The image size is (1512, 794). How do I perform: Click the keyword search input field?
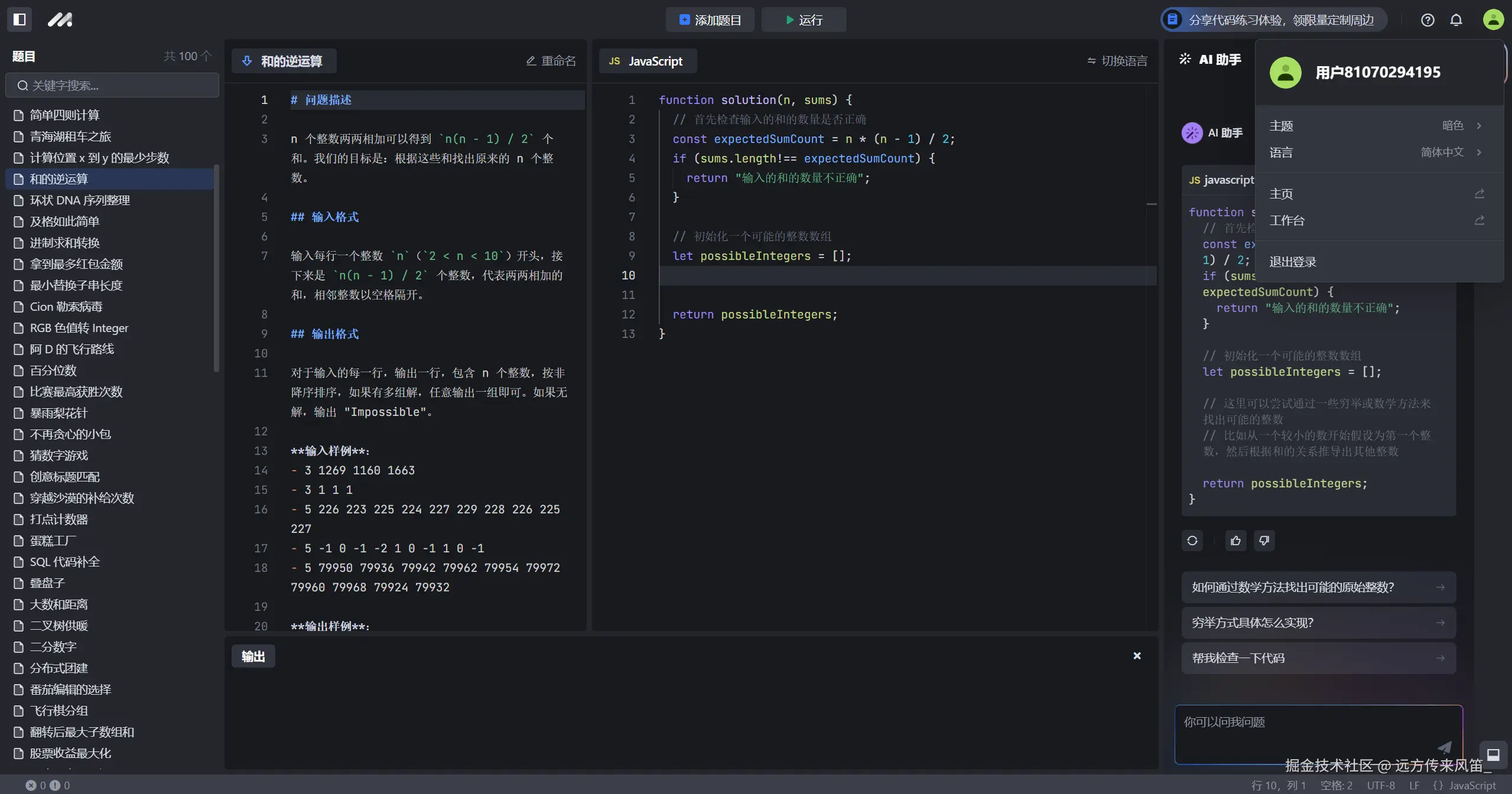112,86
